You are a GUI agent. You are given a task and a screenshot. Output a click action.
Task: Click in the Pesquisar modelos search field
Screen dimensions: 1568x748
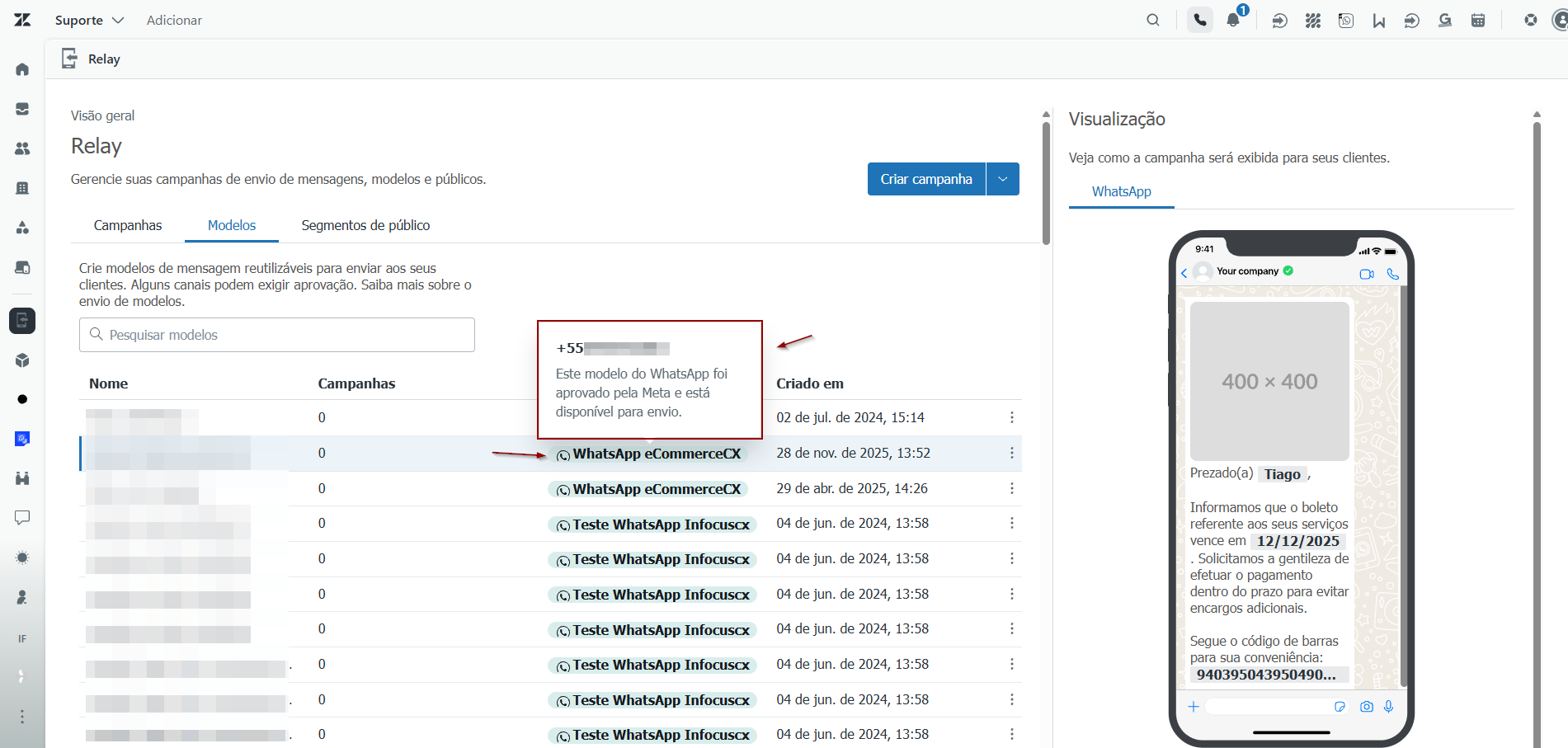pos(277,335)
